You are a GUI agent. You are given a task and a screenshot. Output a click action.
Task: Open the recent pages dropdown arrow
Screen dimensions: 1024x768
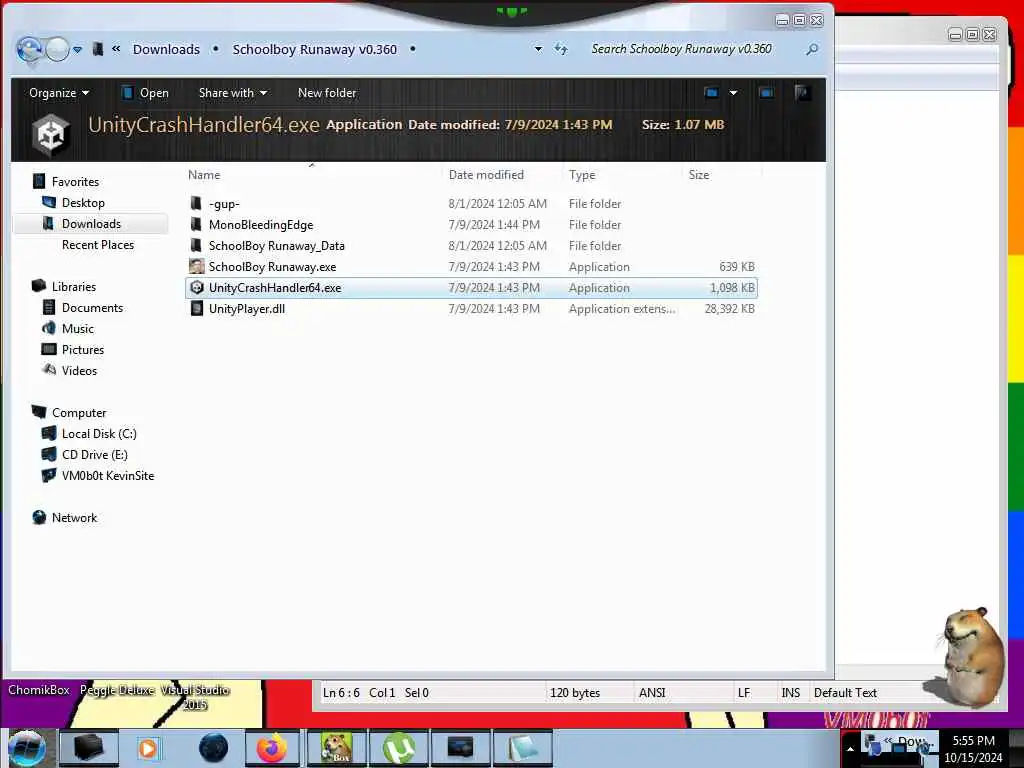pos(78,50)
